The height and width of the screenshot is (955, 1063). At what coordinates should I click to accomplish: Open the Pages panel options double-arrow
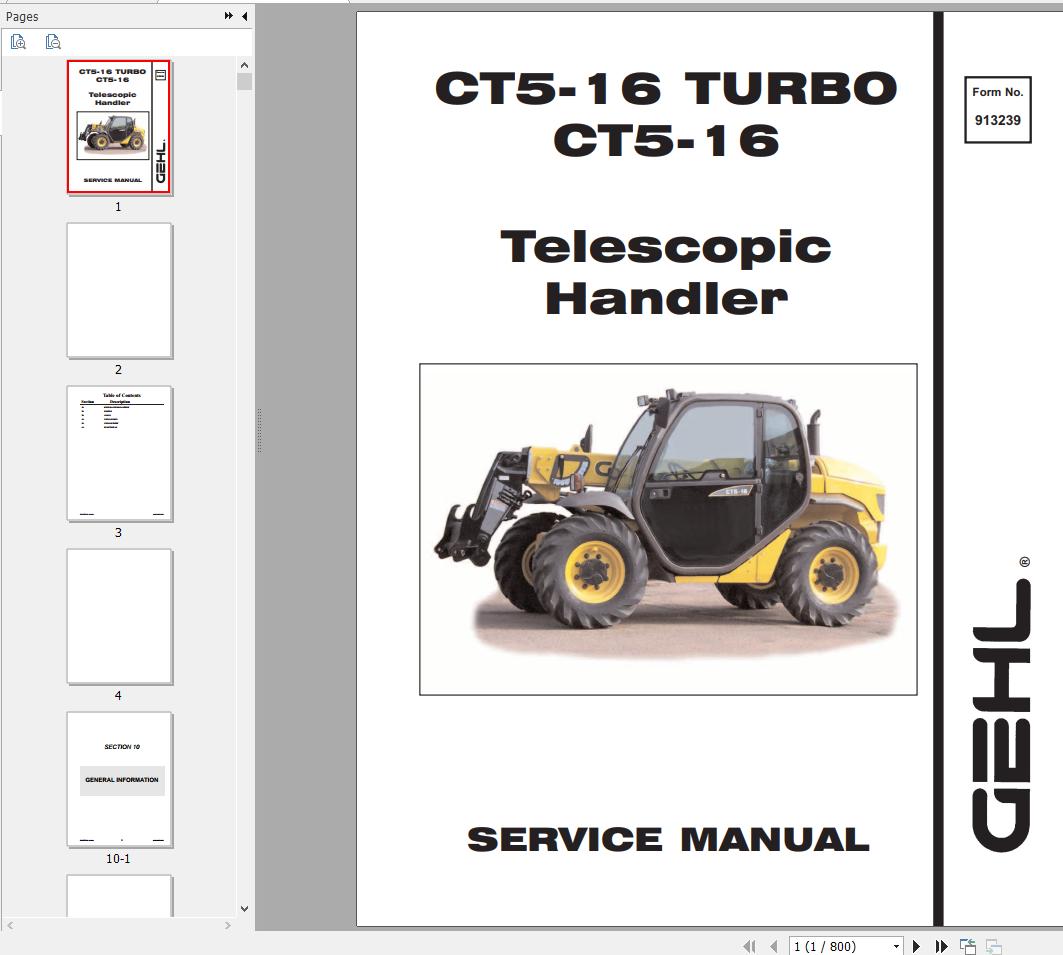[228, 16]
